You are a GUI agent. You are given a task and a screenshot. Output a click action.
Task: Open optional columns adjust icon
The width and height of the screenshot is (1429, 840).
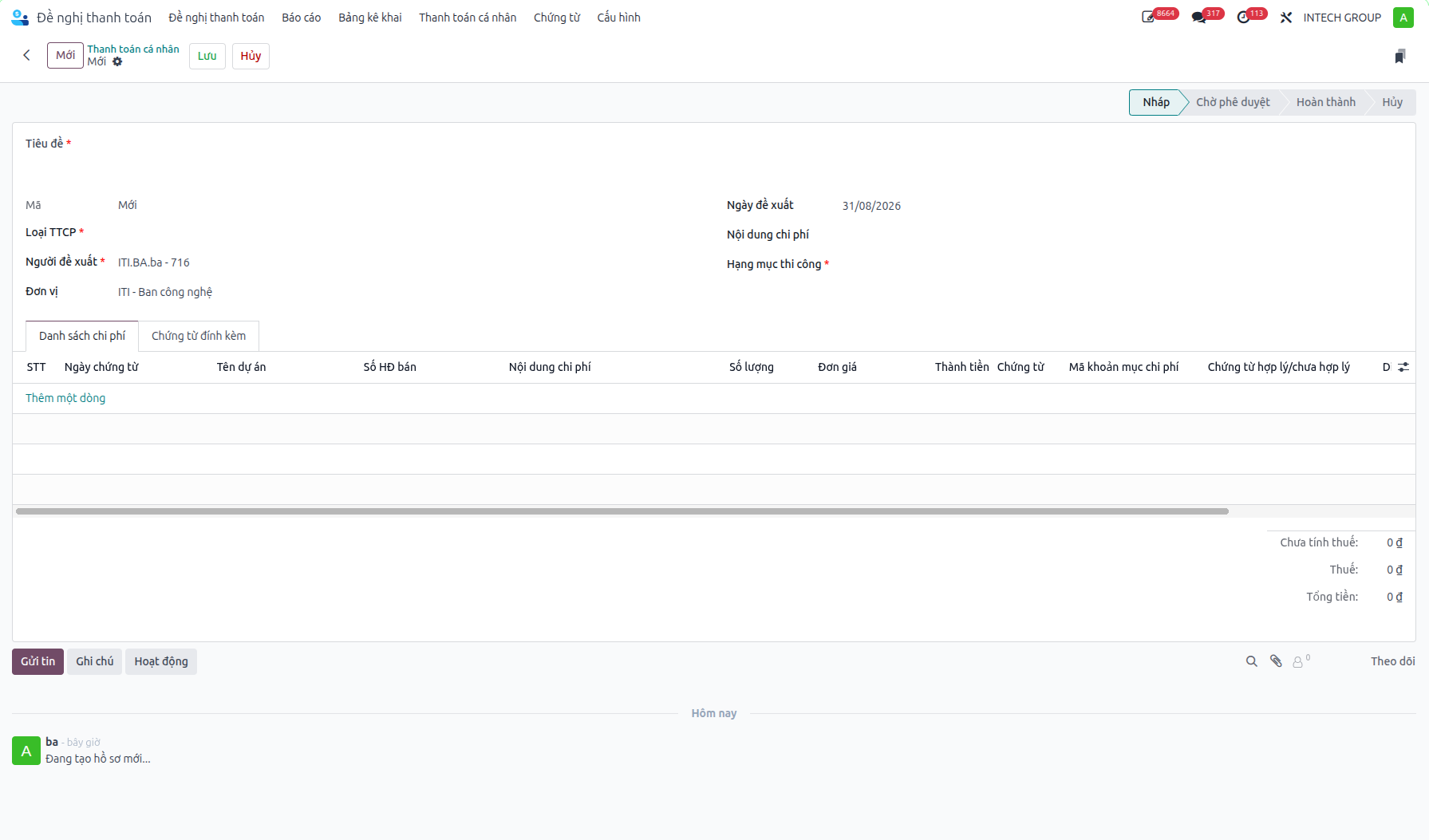point(1403,367)
